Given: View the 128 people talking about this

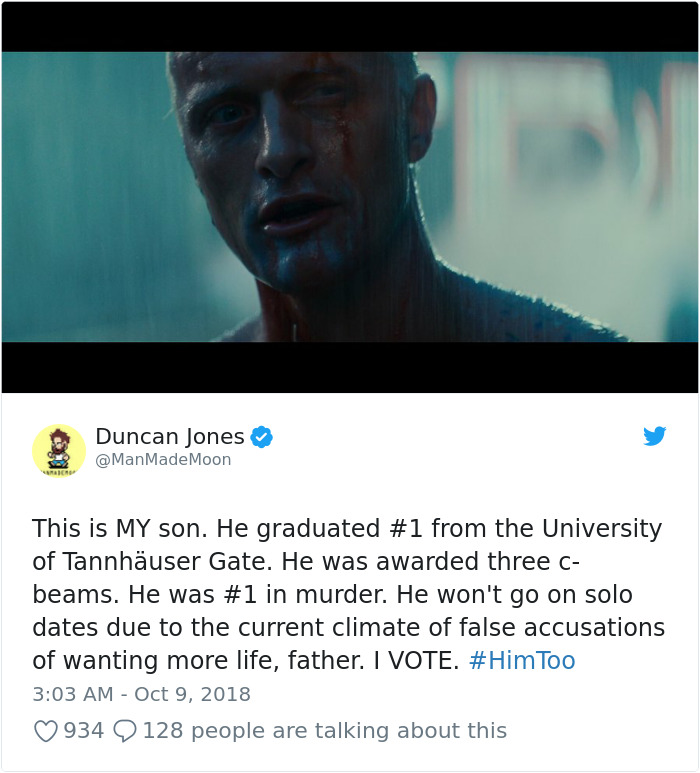Looking at the screenshot, I should pos(325,731).
